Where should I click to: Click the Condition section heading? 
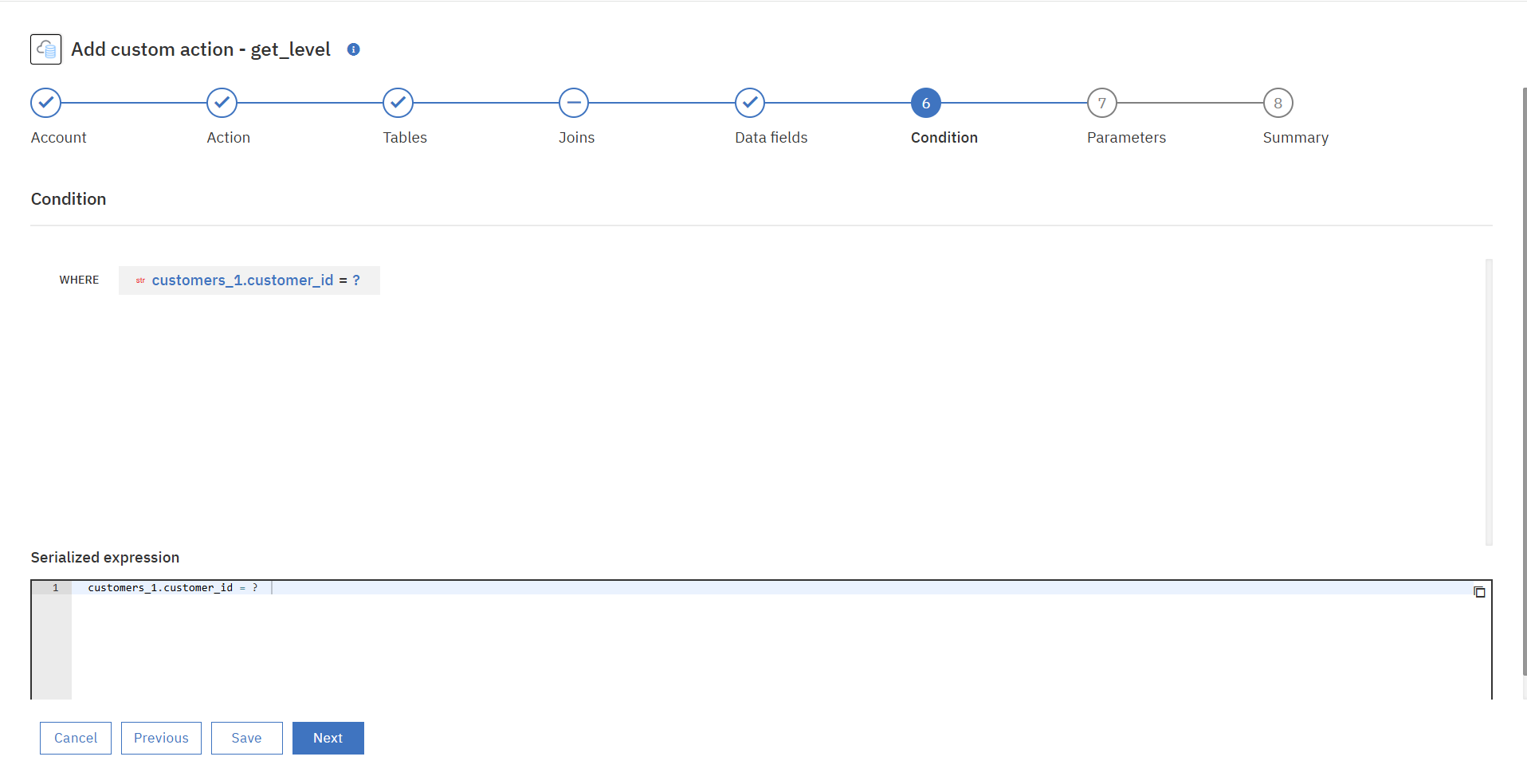(69, 199)
